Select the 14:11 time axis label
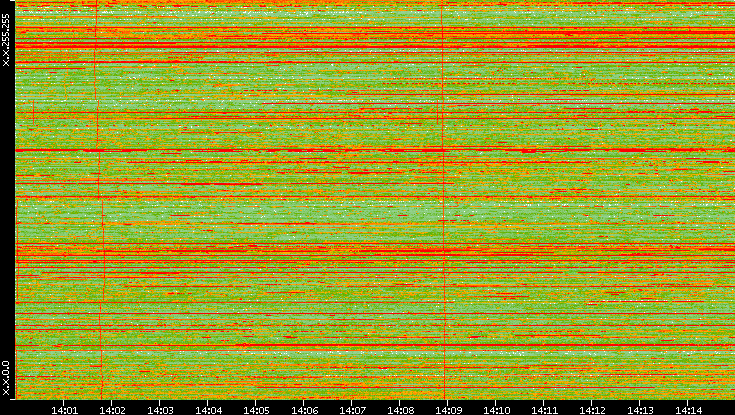The width and height of the screenshot is (735, 415). pyautogui.click(x=545, y=410)
